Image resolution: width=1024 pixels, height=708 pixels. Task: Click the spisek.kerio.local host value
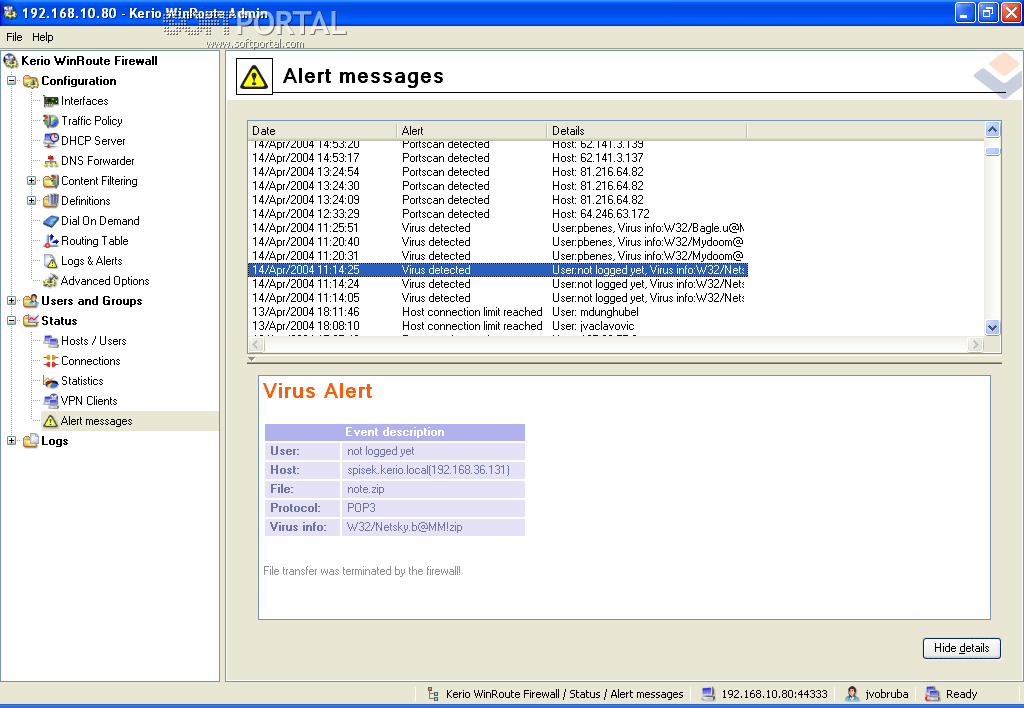click(428, 470)
